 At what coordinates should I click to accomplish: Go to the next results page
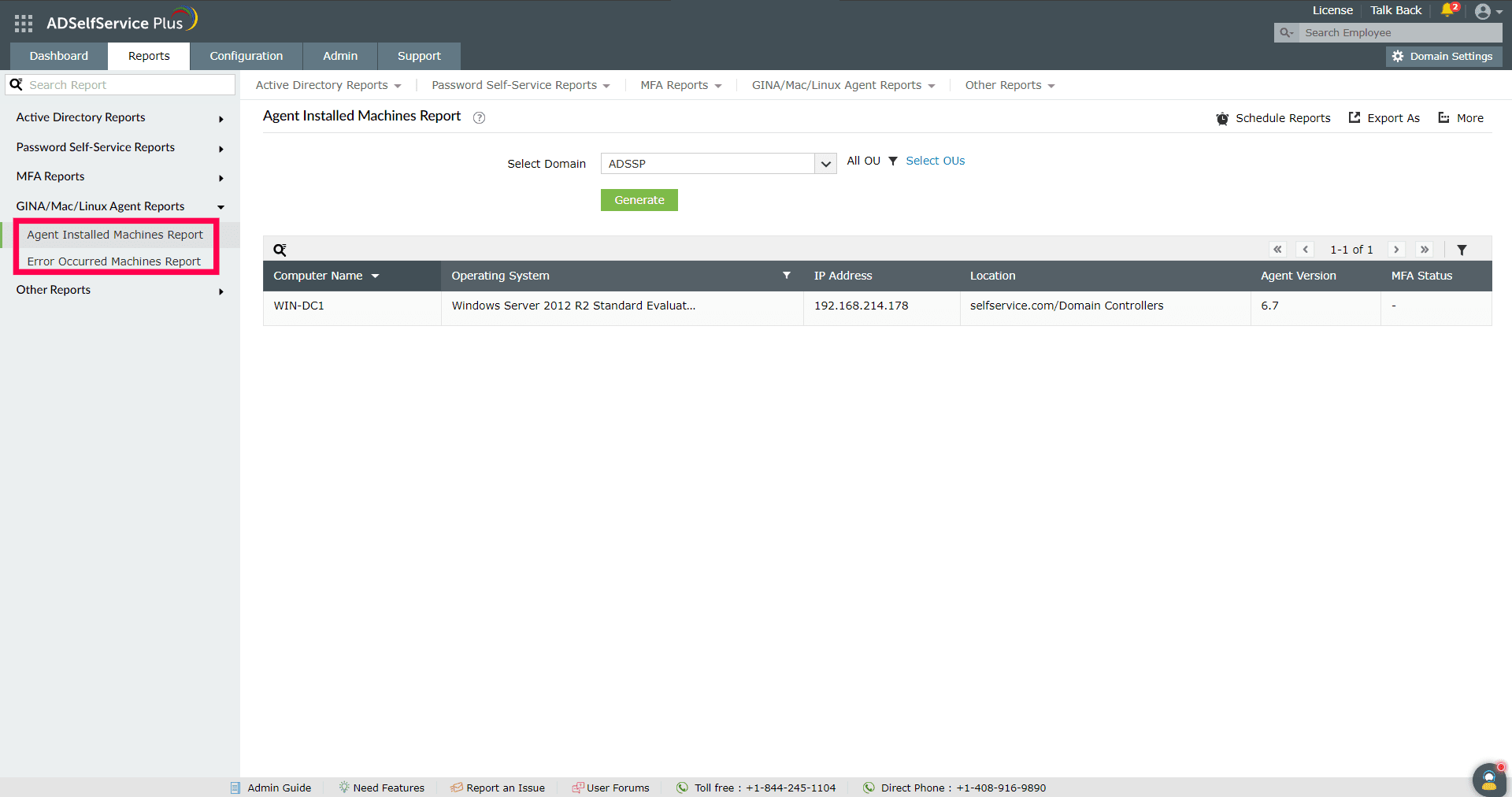pos(1396,250)
